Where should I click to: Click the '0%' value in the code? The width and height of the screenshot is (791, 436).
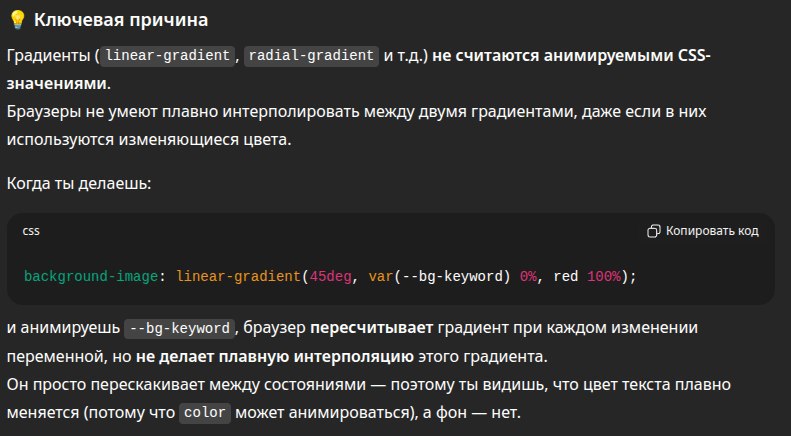(528, 277)
